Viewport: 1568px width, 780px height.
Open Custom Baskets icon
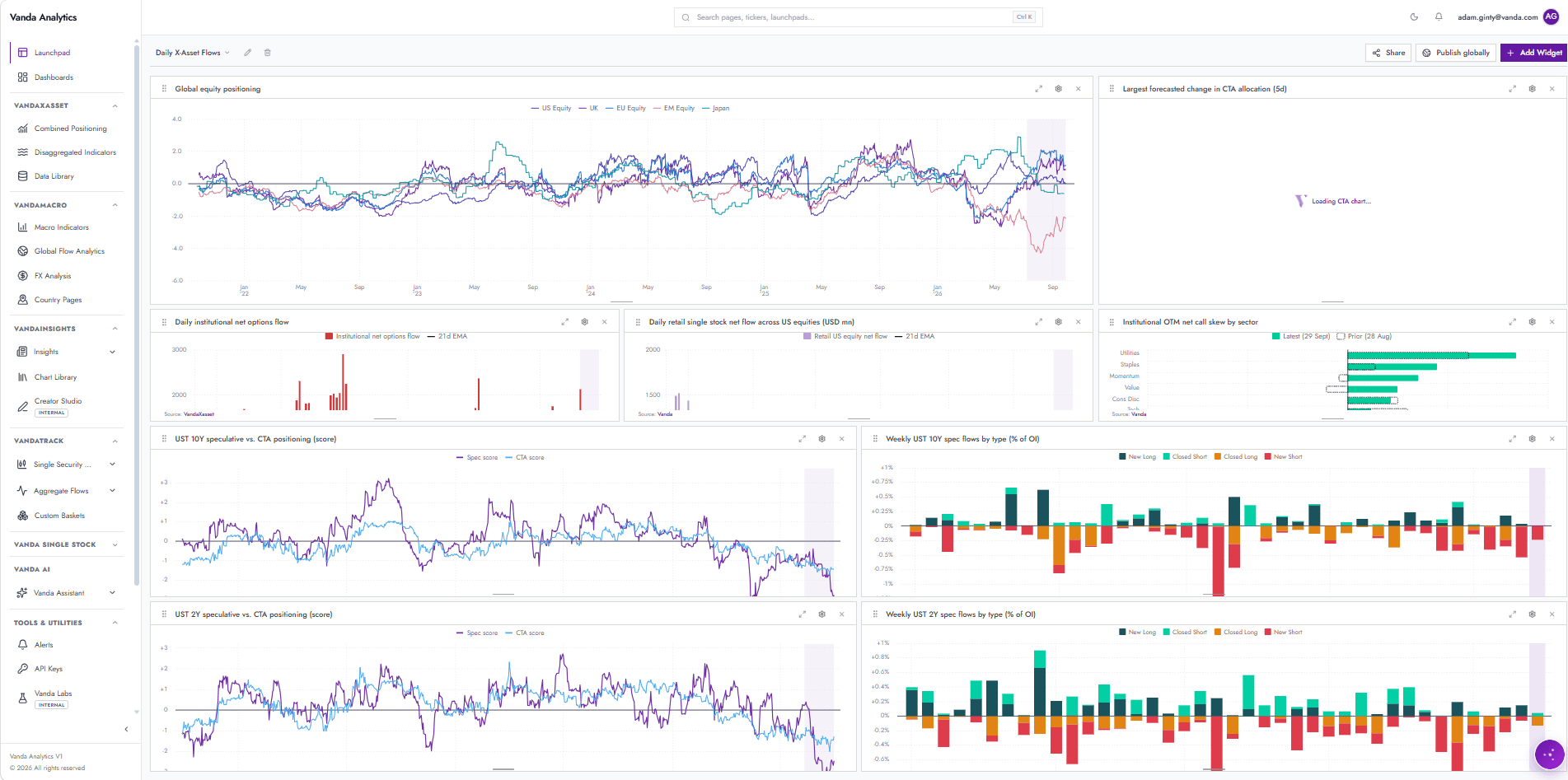coord(23,516)
